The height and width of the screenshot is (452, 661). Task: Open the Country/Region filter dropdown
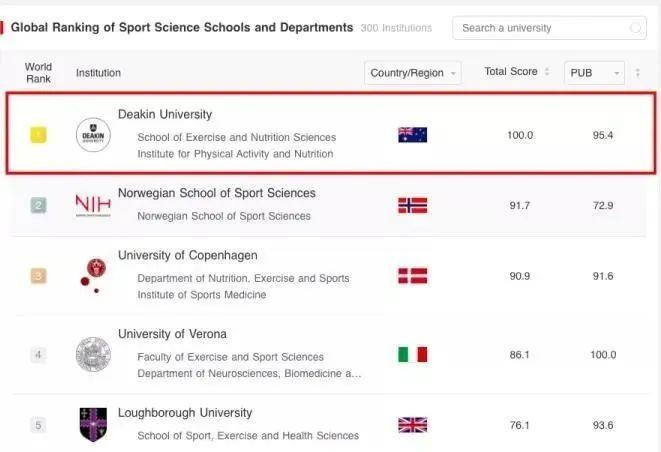pyautogui.click(x=414, y=73)
